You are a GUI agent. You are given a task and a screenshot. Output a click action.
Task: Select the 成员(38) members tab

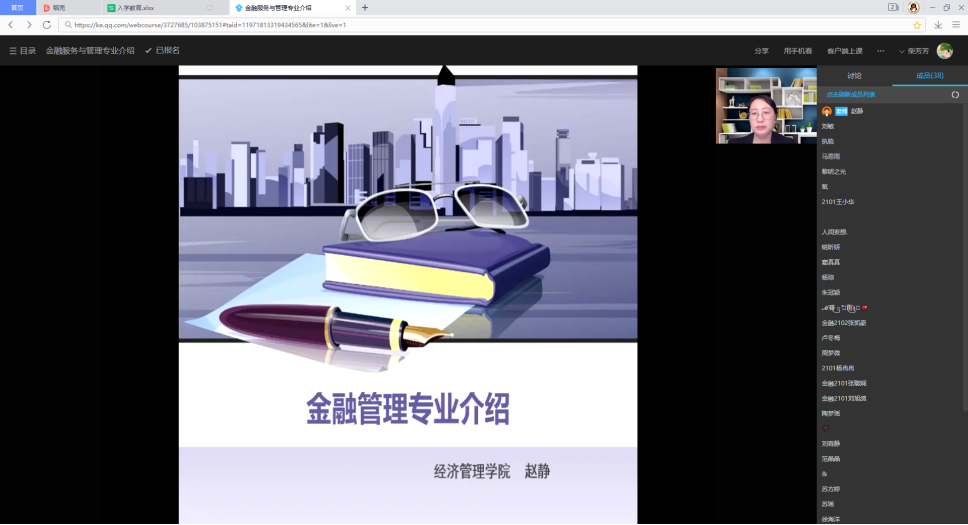pyautogui.click(x=930, y=75)
